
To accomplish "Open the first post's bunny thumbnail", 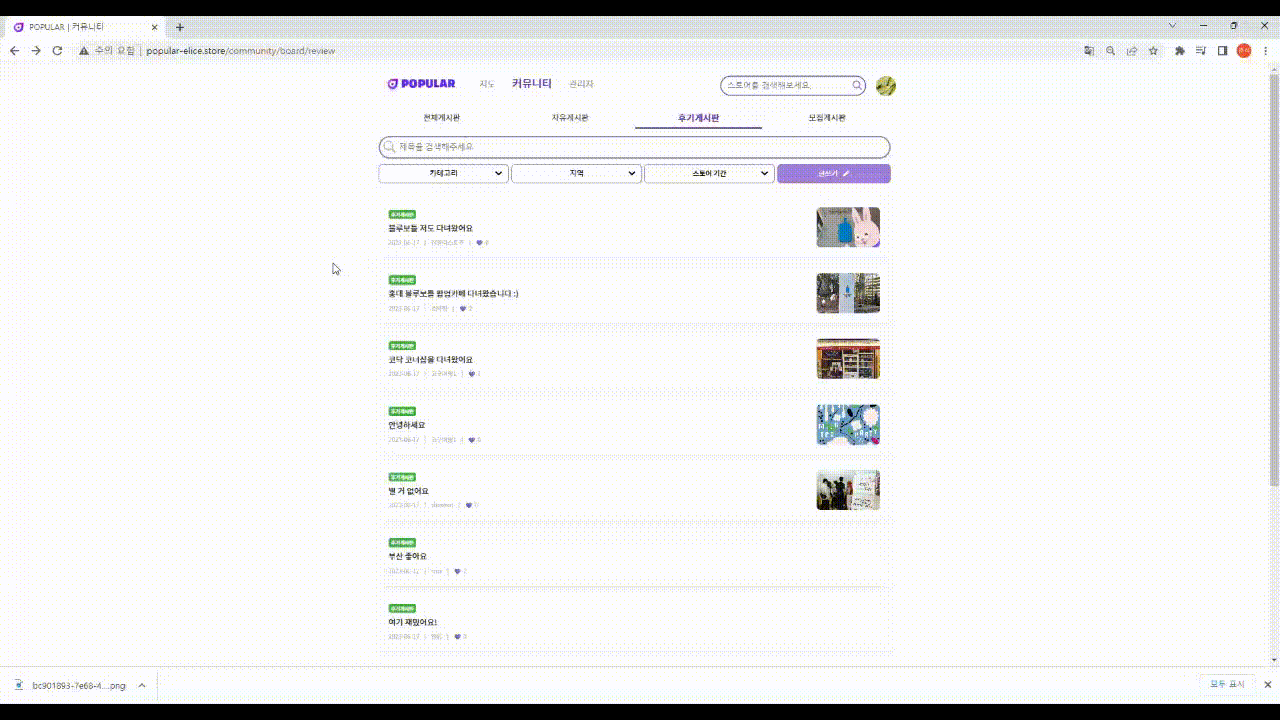I will pyautogui.click(x=847, y=227).
